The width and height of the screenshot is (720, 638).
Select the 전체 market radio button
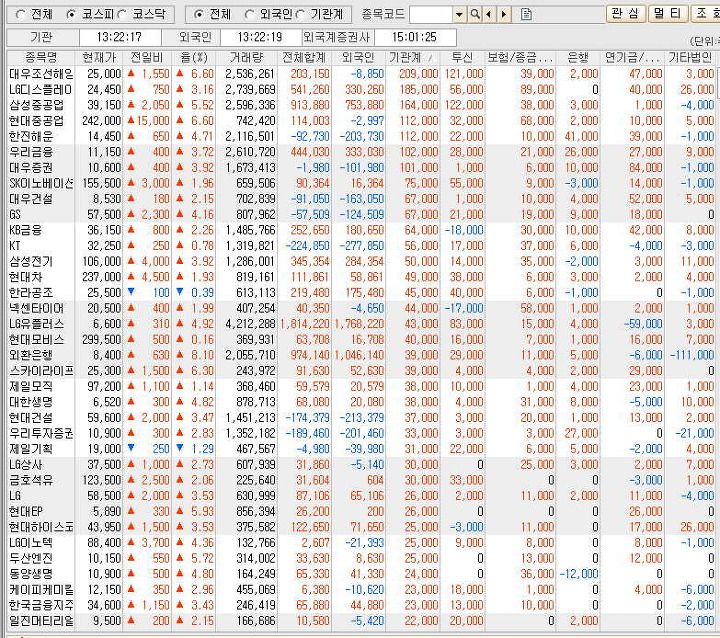[20, 15]
